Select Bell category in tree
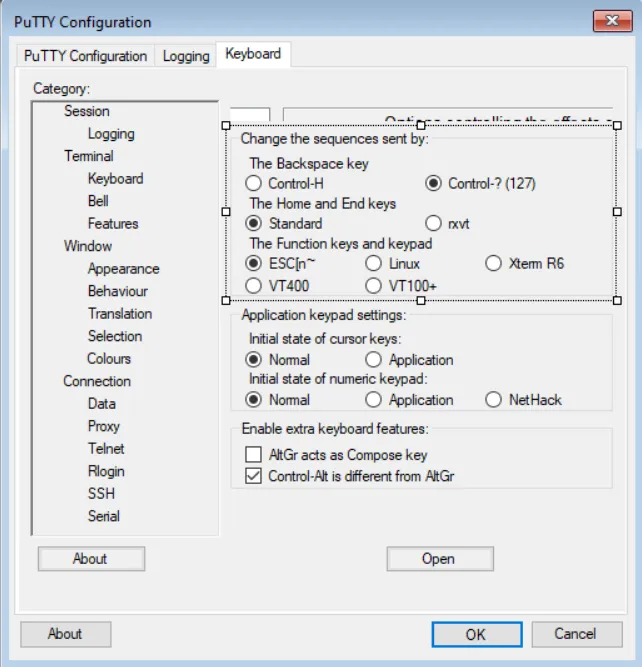Viewport: 642px width, 667px height. [98, 201]
